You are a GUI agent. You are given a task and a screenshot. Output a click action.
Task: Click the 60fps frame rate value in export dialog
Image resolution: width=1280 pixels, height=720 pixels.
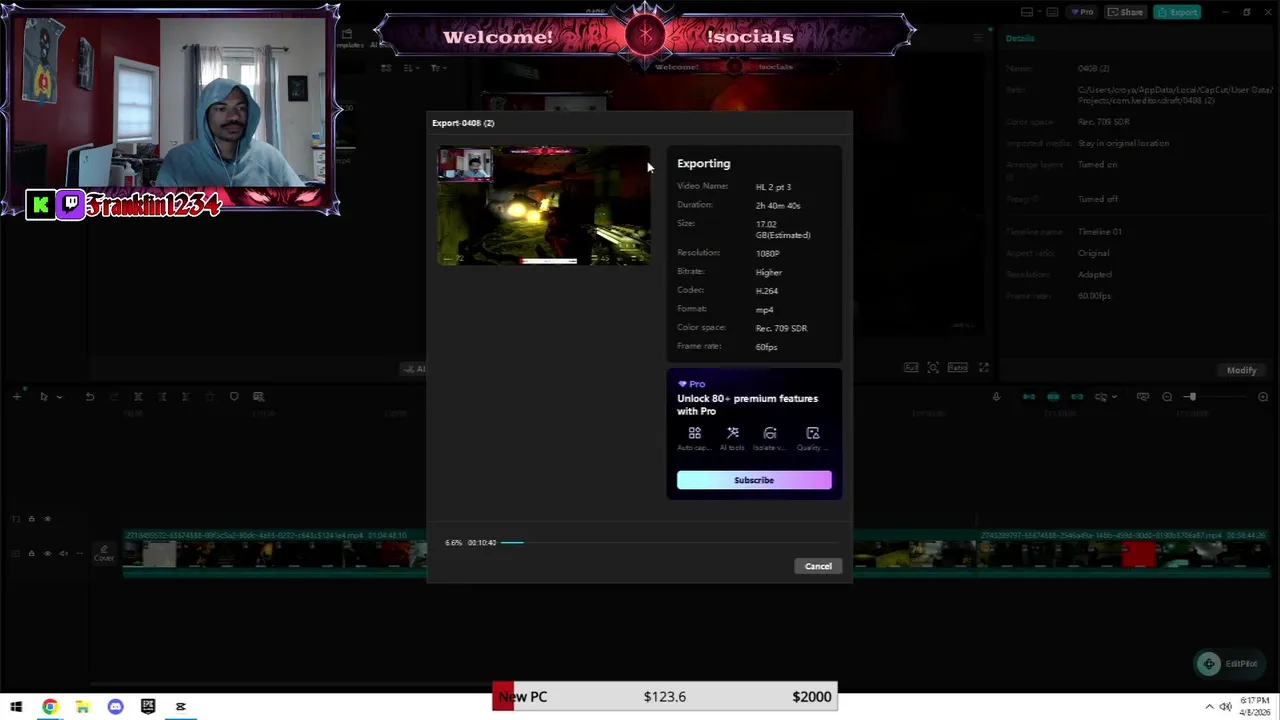(x=766, y=347)
